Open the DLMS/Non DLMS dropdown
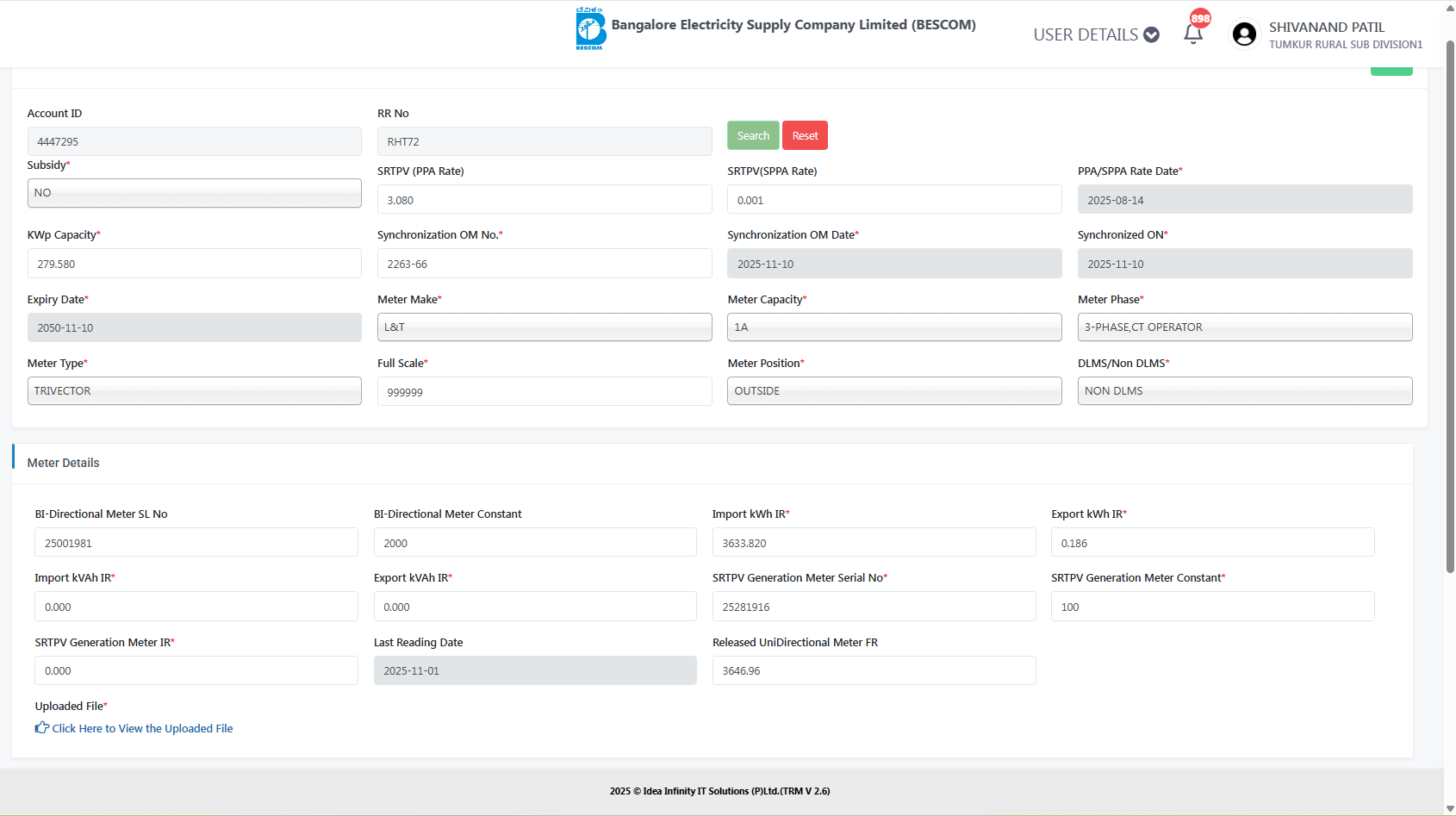This screenshot has width=1456, height=816. [x=1244, y=391]
